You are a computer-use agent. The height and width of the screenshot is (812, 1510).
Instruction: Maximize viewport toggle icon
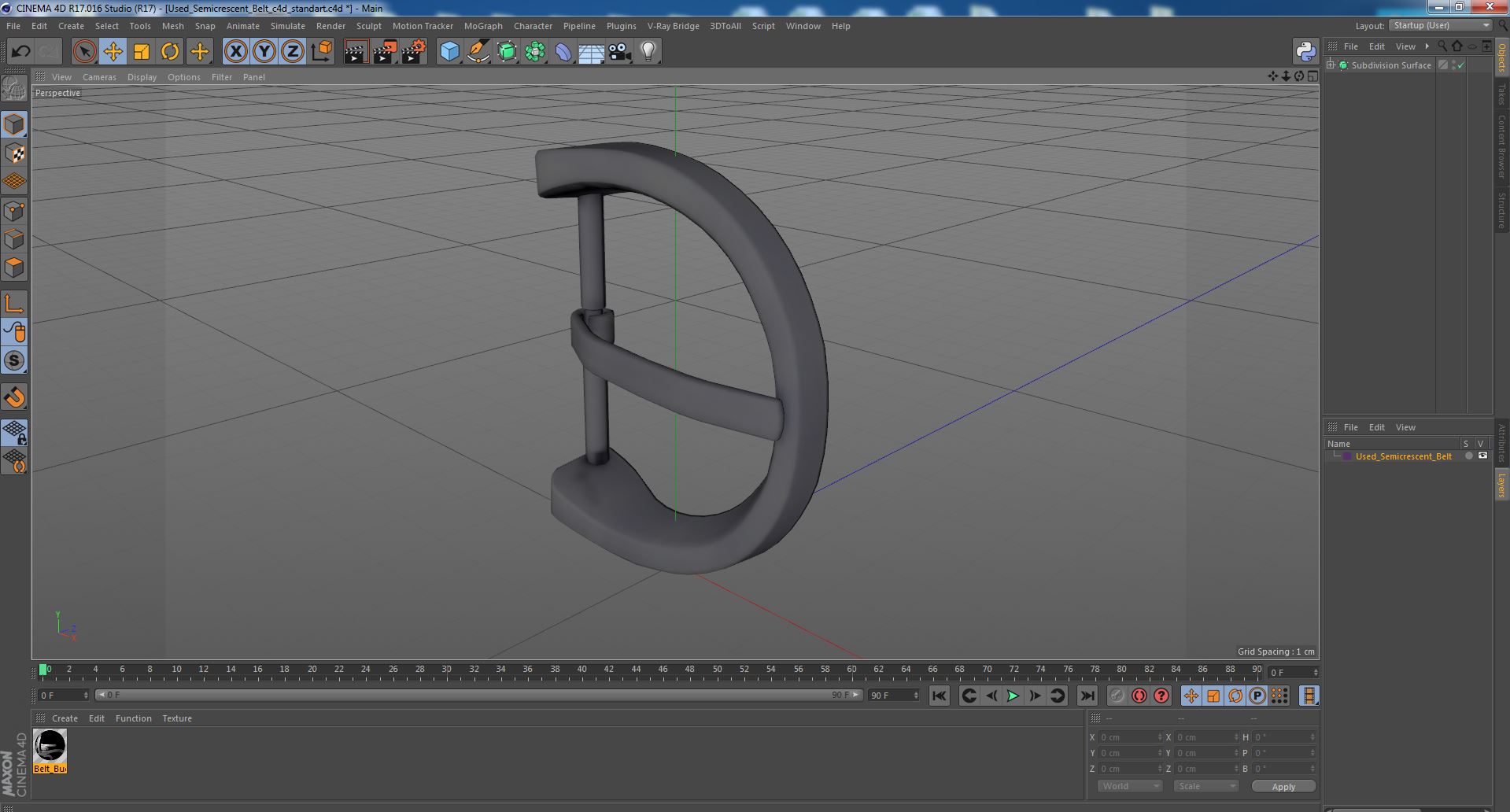[x=1312, y=76]
